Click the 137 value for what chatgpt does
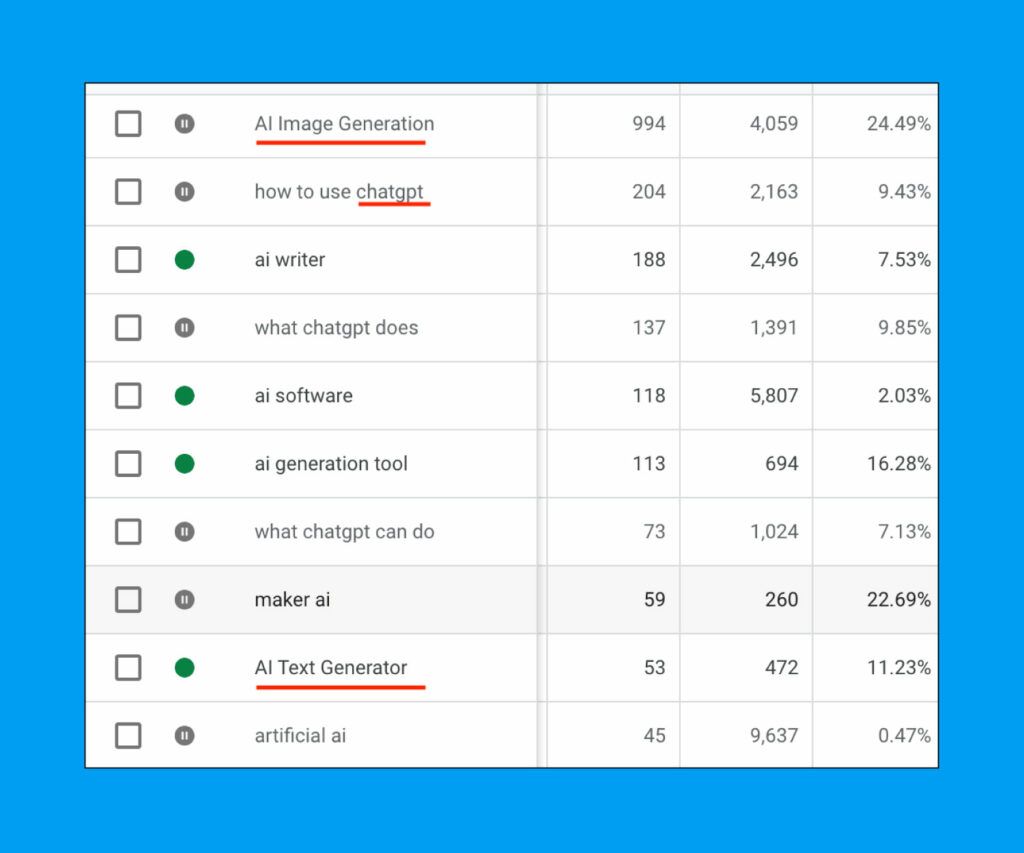Viewport: 1024px width, 853px height. pos(649,327)
